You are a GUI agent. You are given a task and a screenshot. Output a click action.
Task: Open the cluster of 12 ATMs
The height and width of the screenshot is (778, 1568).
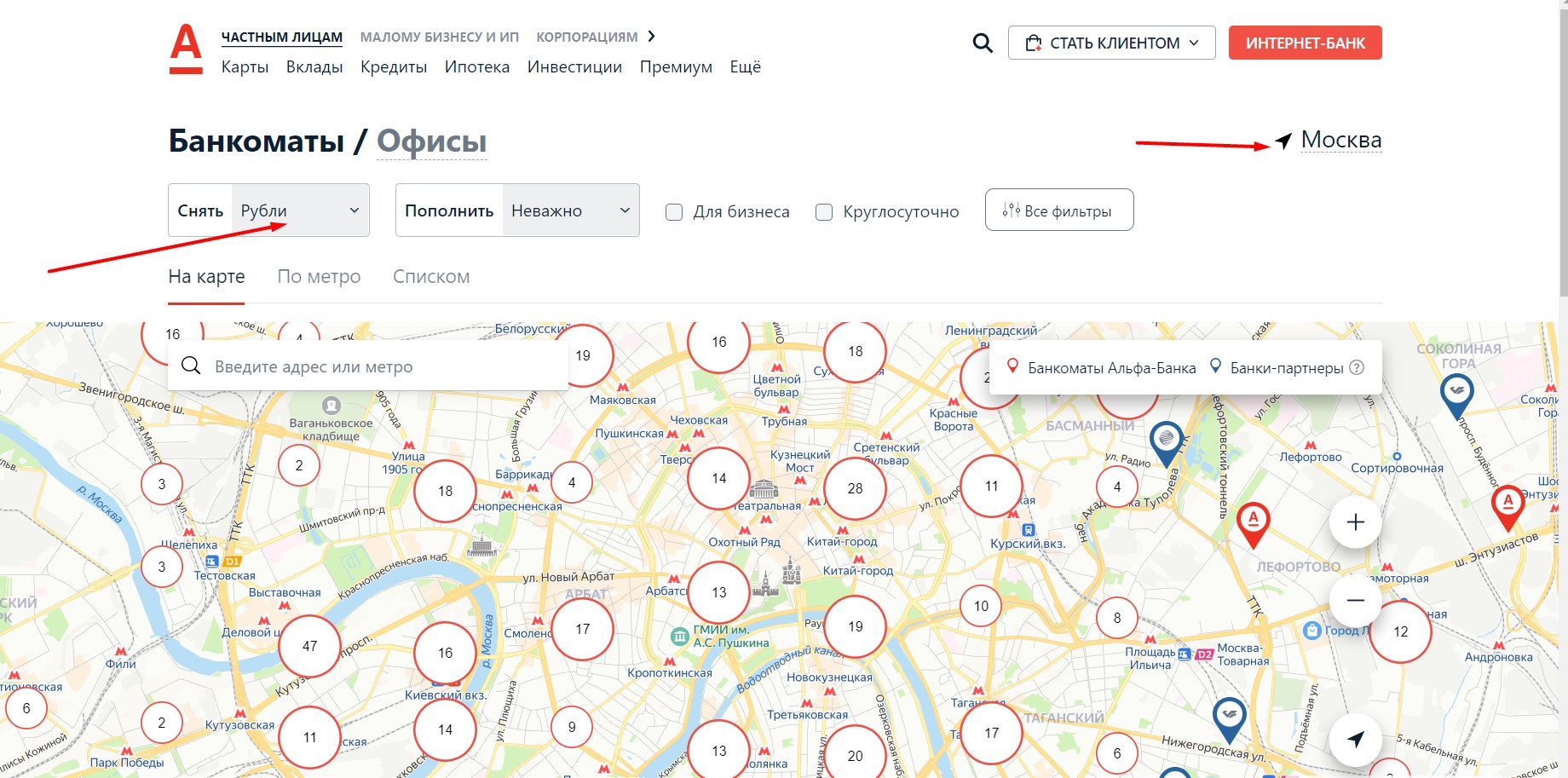click(x=1400, y=631)
